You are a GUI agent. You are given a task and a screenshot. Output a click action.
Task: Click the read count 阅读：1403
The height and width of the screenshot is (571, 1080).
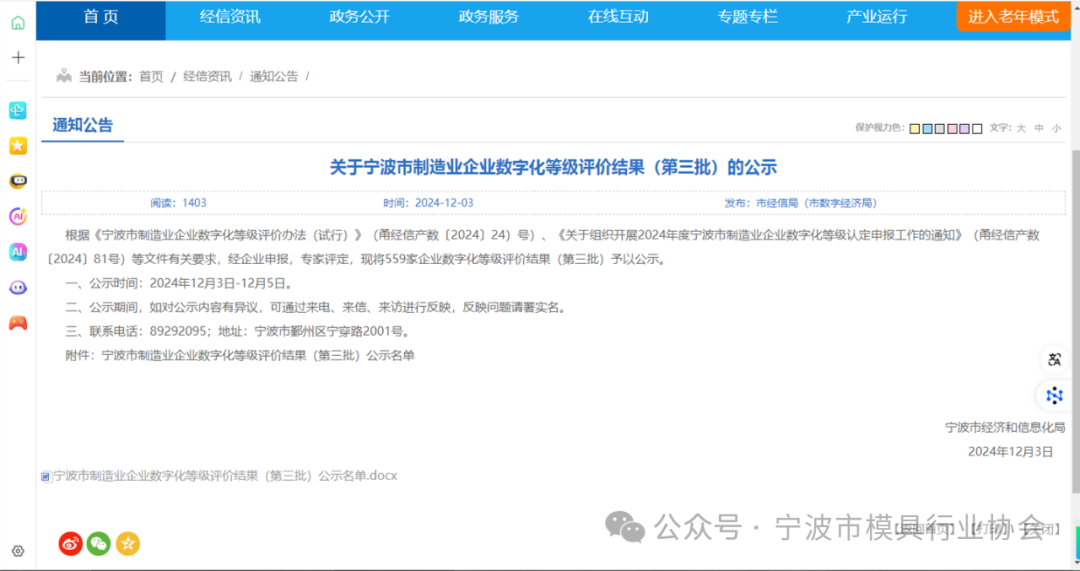pyautogui.click(x=178, y=203)
